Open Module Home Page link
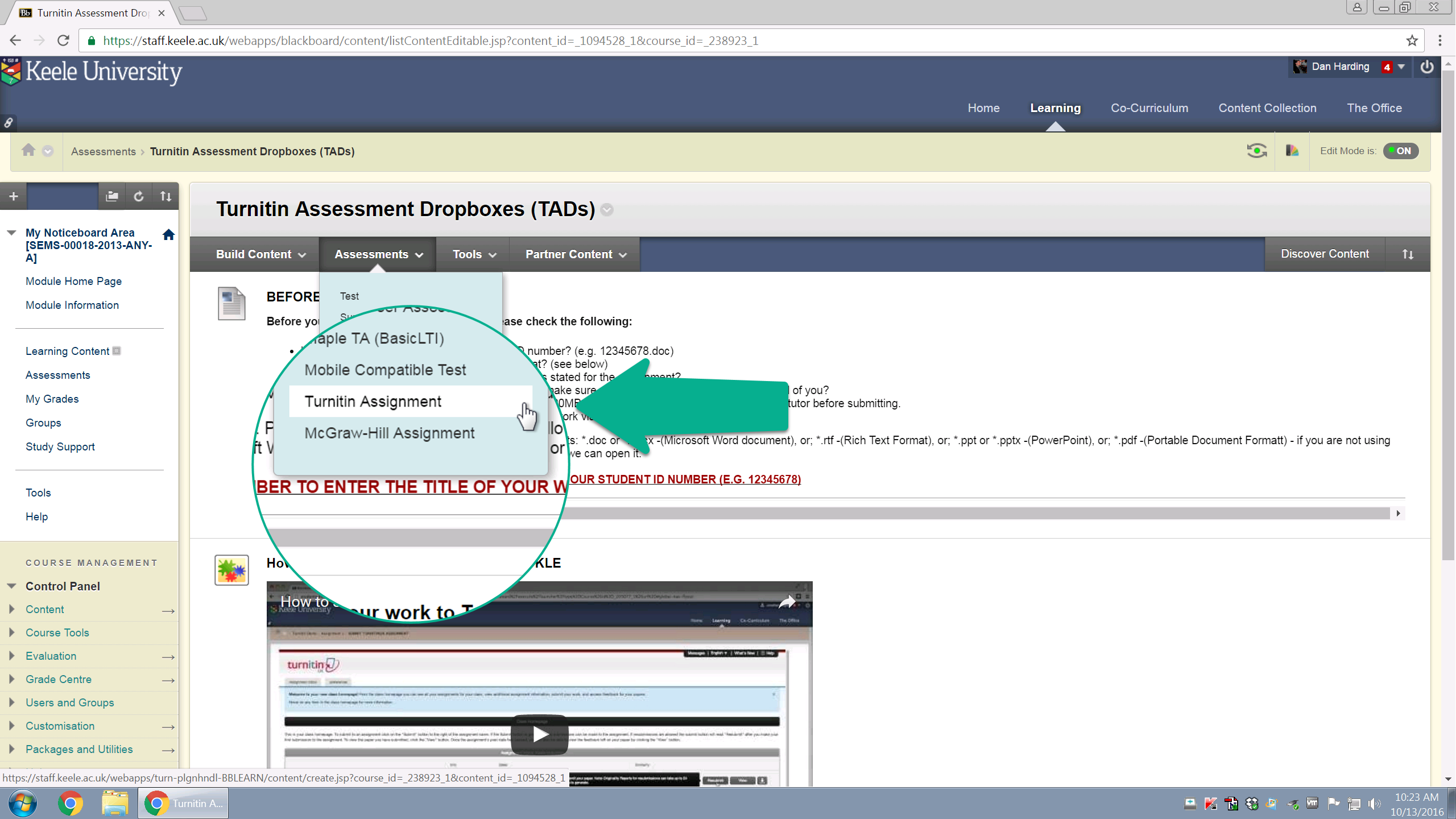The image size is (1456, 819). click(x=73, y=281)
